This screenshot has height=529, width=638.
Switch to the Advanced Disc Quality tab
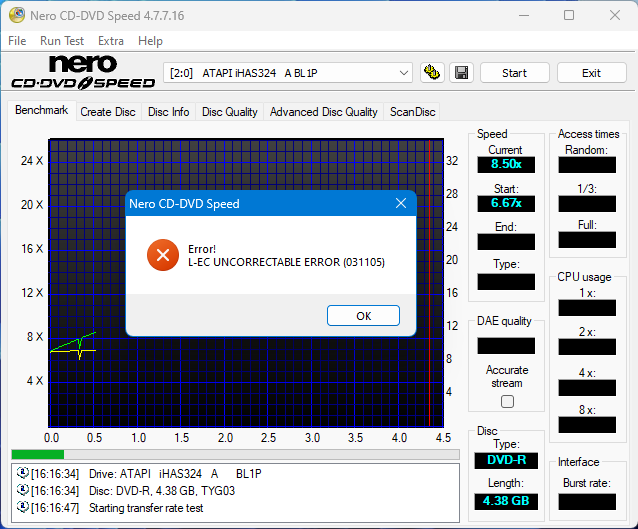click(x=323, y=112)
